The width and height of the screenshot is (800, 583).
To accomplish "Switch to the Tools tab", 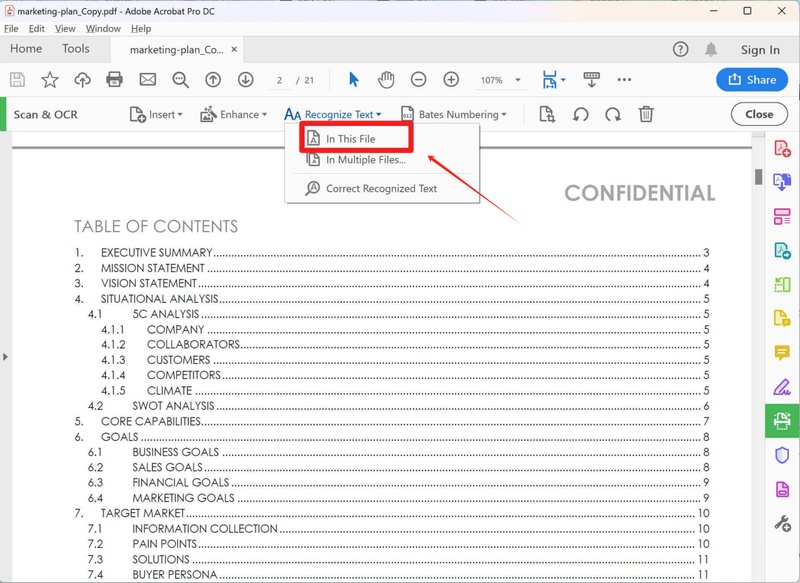I will coord(76,49).
